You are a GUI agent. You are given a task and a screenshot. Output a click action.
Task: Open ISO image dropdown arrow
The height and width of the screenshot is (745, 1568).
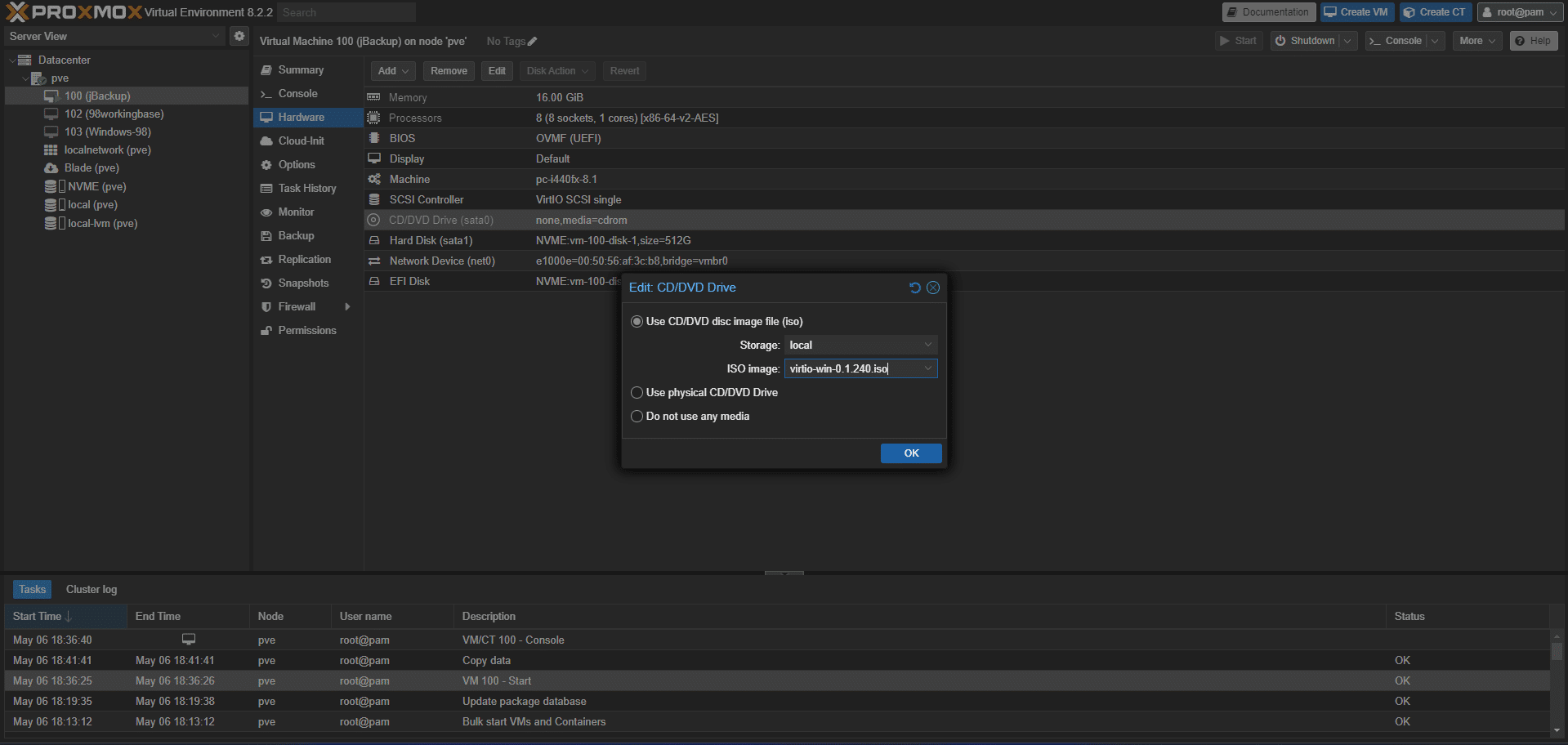928,368
